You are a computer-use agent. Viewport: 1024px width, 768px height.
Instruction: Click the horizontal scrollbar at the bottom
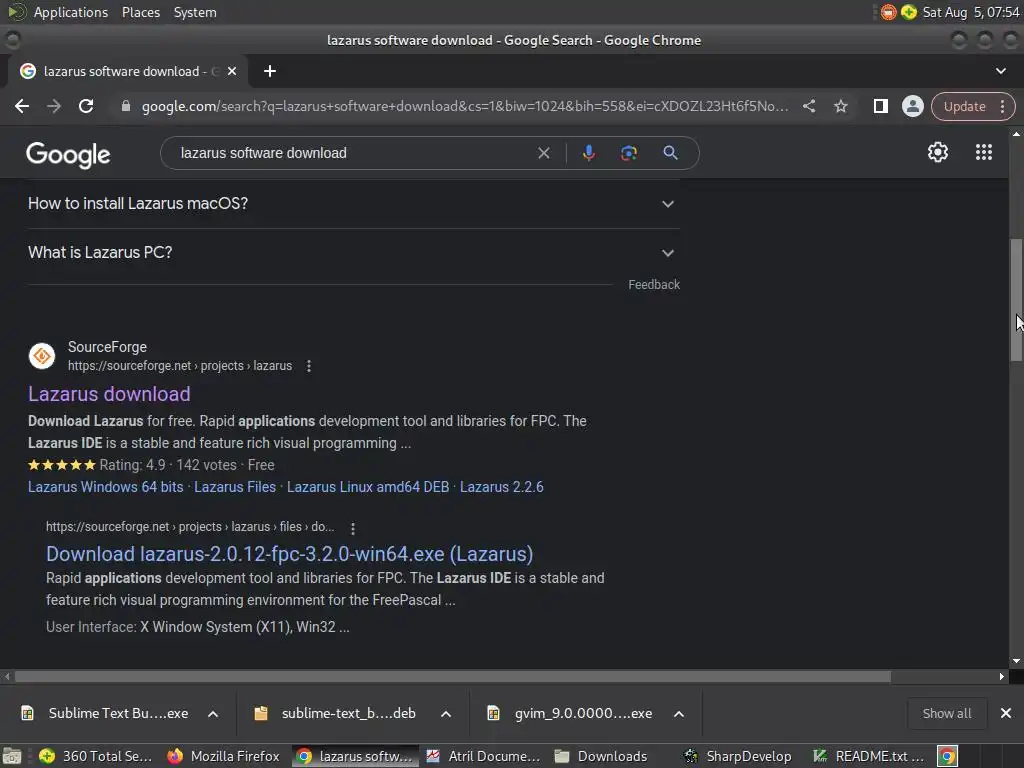453,677
